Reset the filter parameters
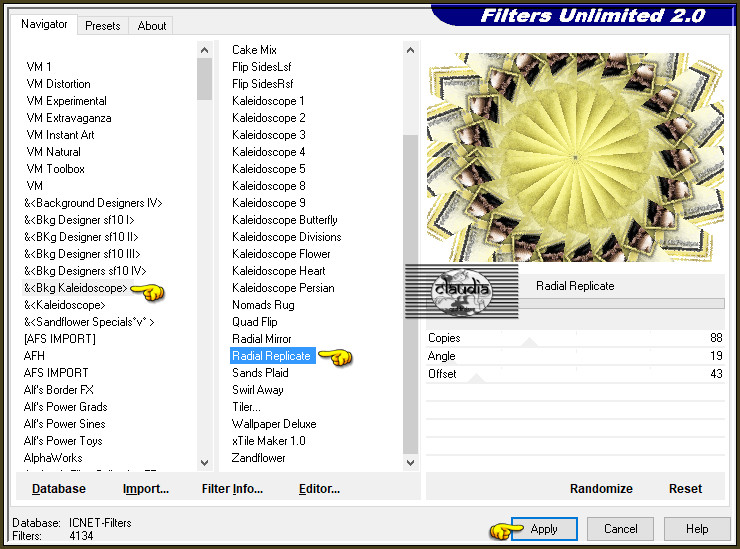 tap(685, 489)
